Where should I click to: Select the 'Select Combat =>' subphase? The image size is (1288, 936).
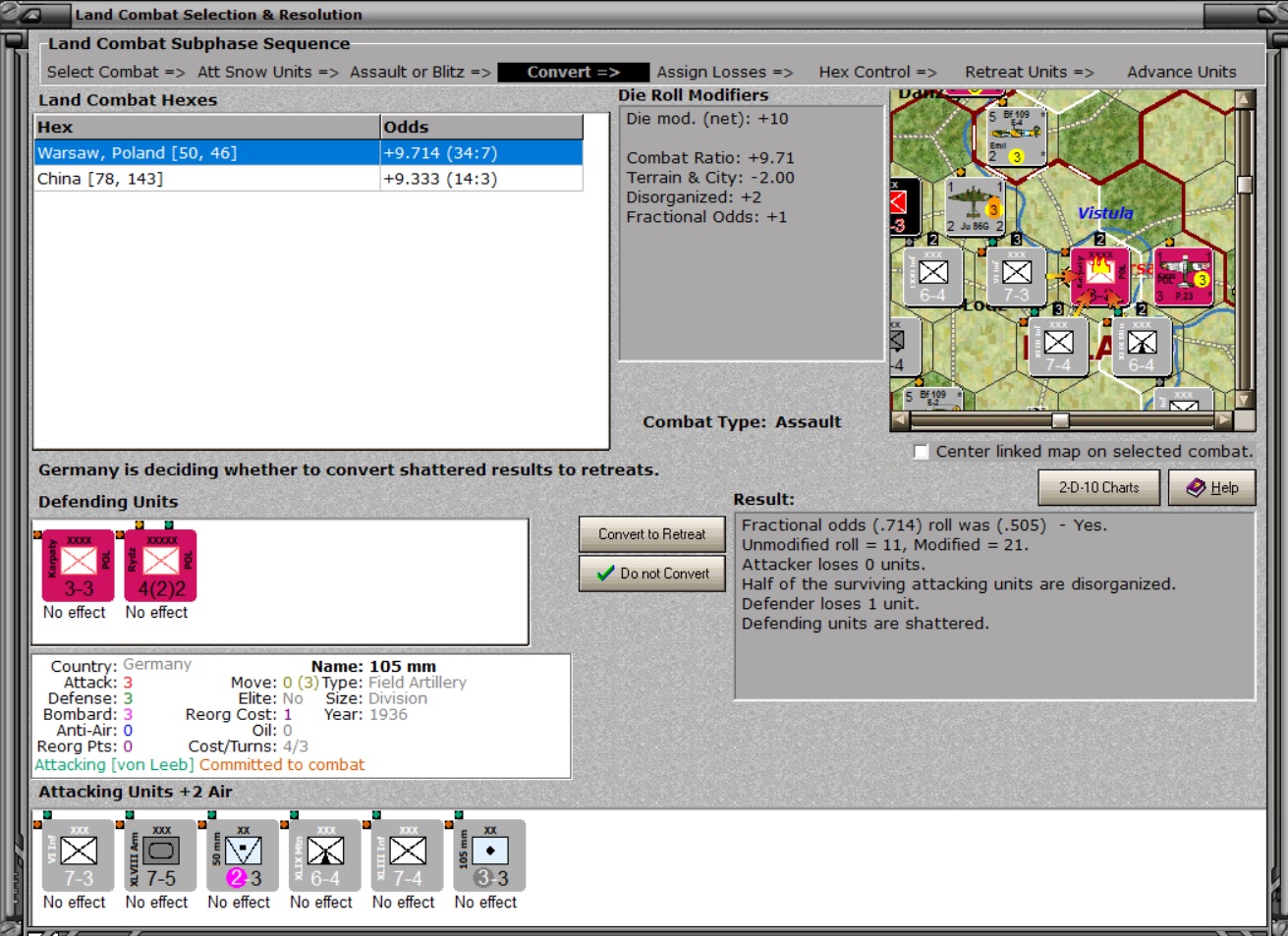116,72
